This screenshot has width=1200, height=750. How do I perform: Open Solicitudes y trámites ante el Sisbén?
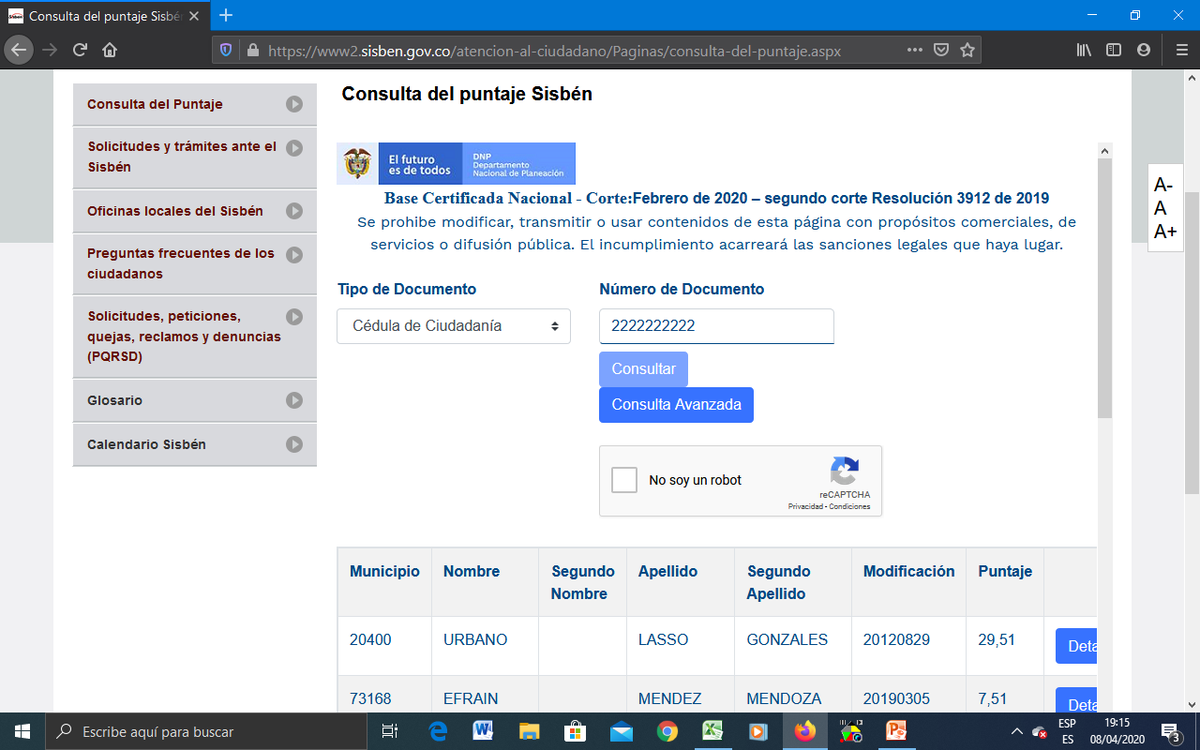tap(195, 157)
